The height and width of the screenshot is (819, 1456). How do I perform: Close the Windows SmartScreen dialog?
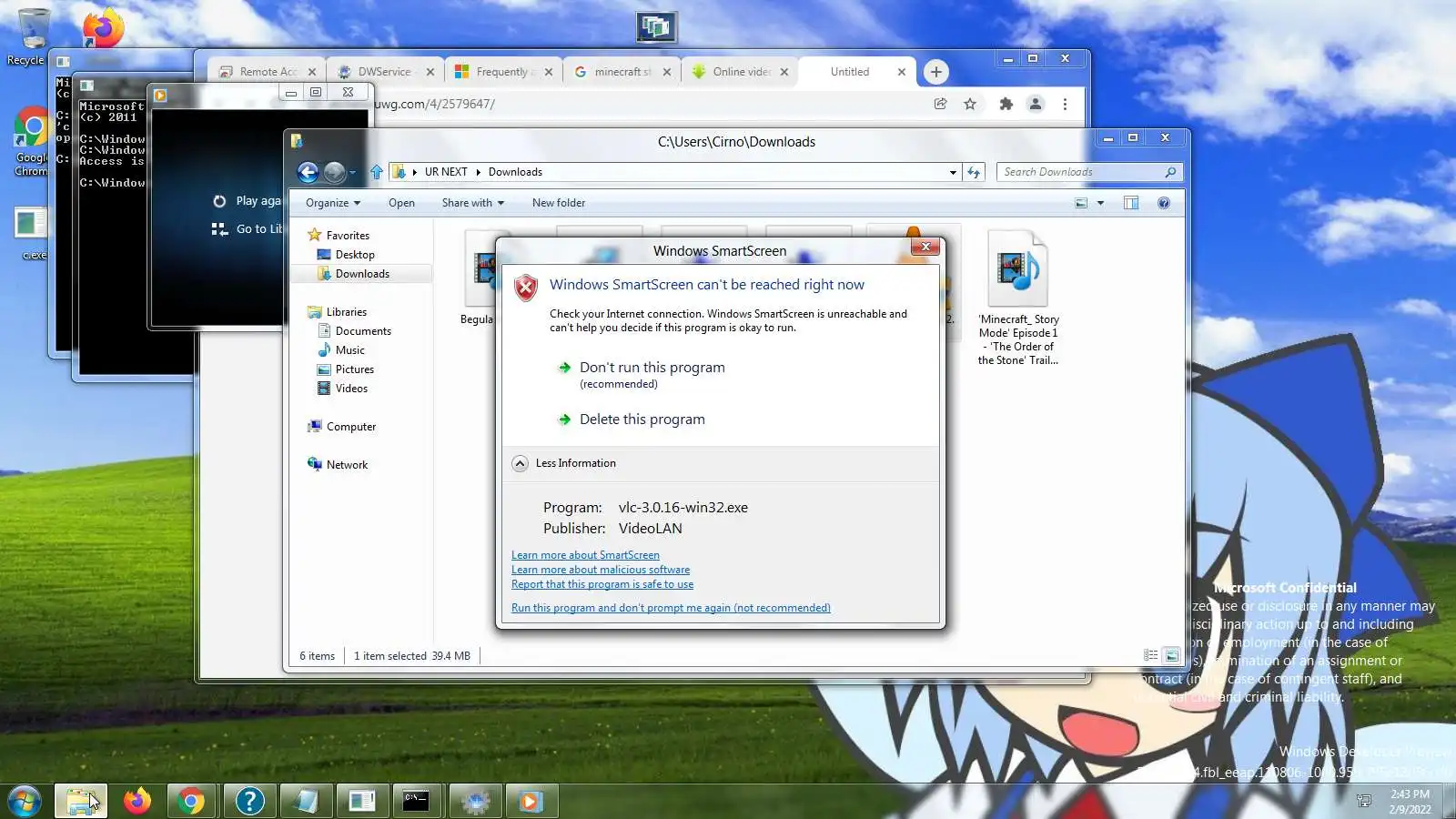[x=925, y=247]
